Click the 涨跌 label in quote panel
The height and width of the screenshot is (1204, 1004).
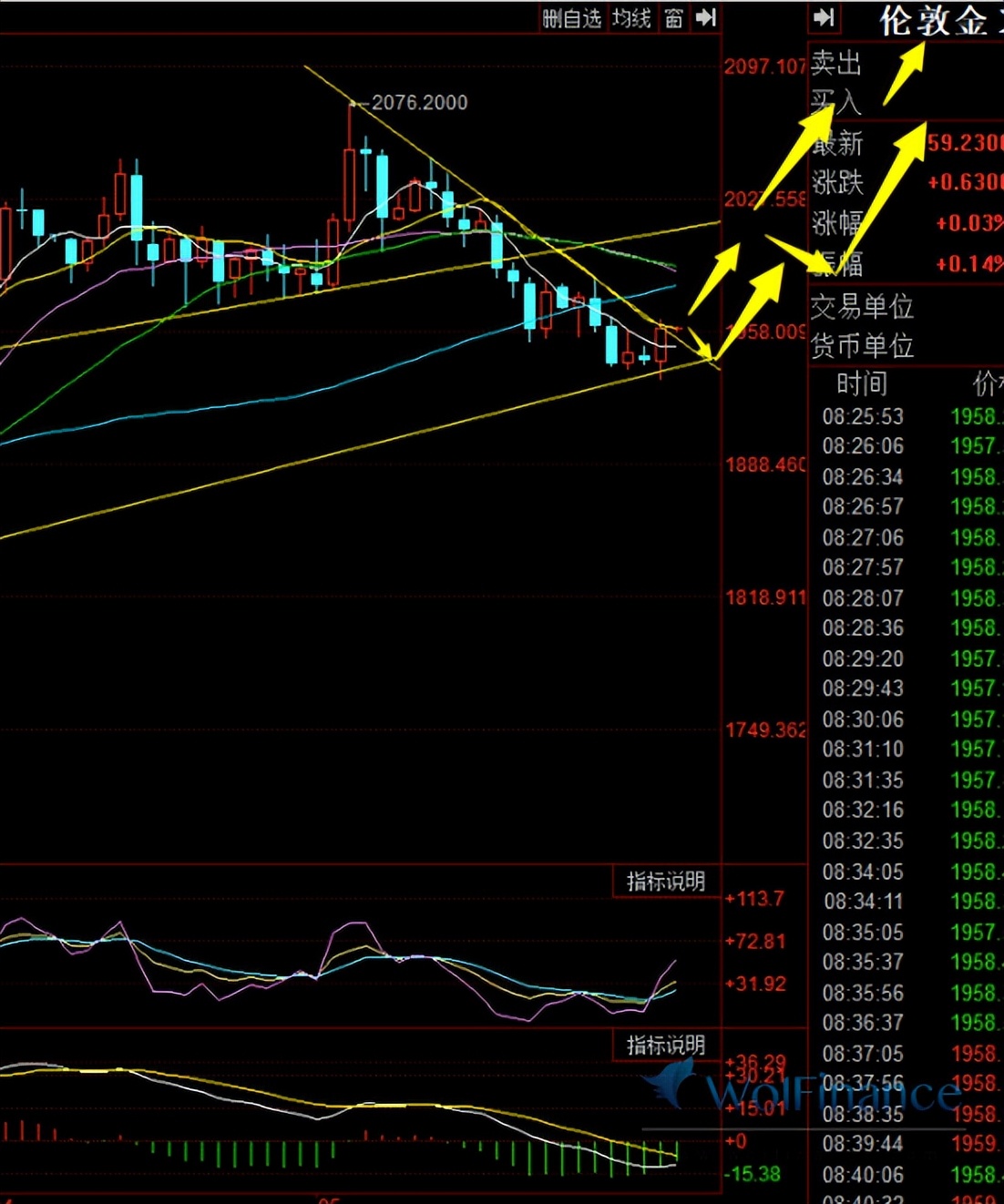(836, 182)
